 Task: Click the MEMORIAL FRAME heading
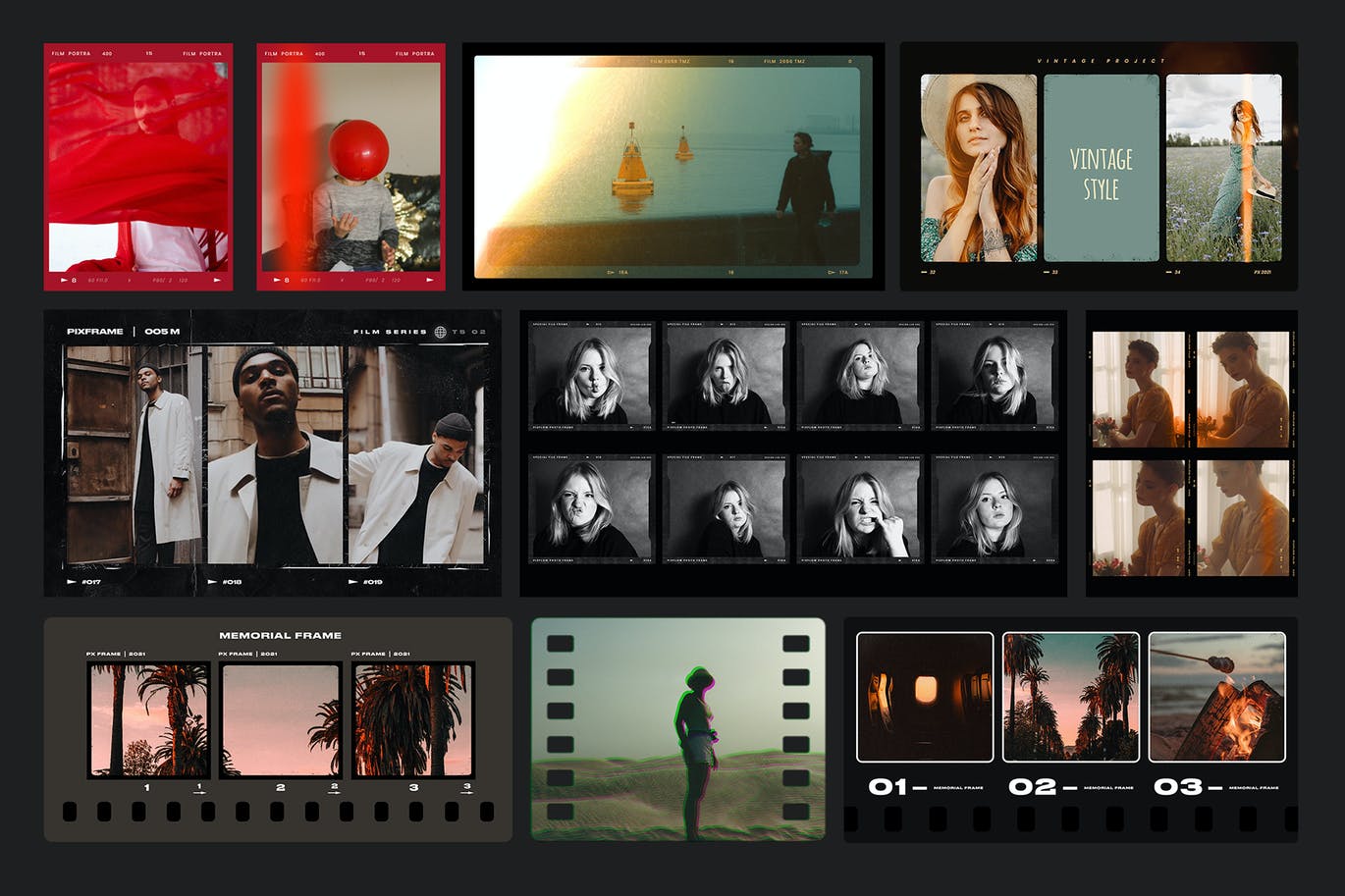pyautogui.click(x=280, y=636)
